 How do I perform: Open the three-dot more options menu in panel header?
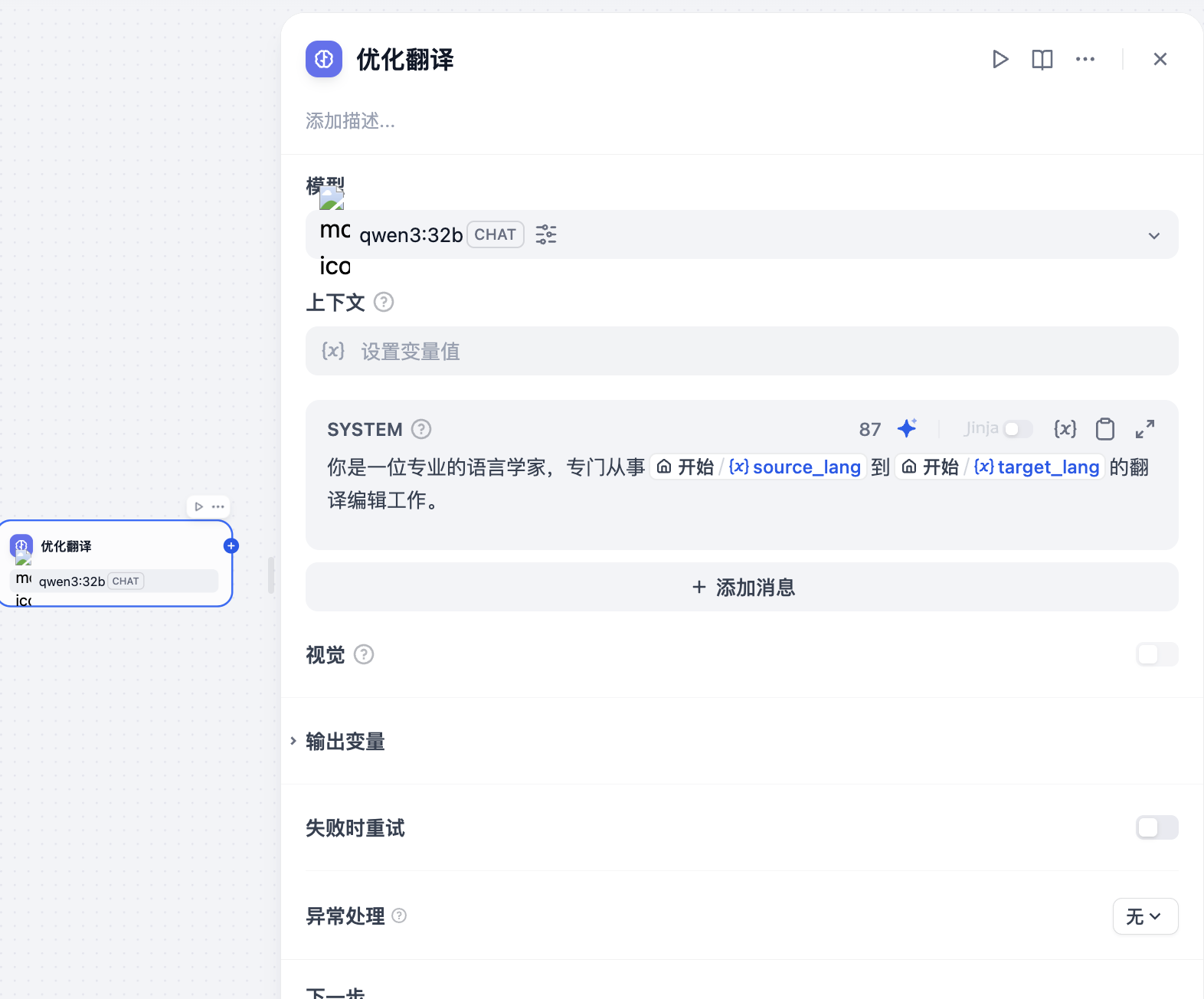(x=1085, y=59)
